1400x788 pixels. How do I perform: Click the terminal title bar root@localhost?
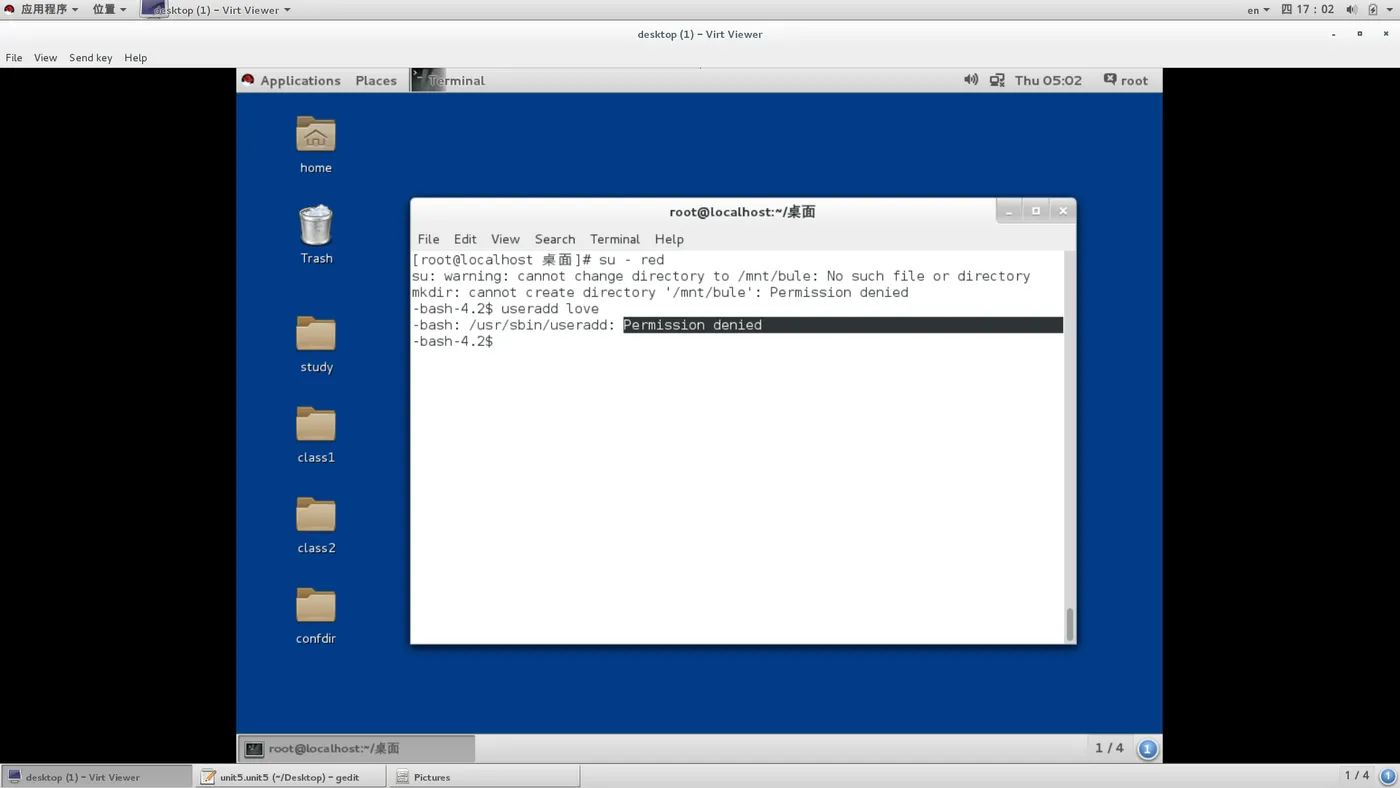[x=742, y=212]
